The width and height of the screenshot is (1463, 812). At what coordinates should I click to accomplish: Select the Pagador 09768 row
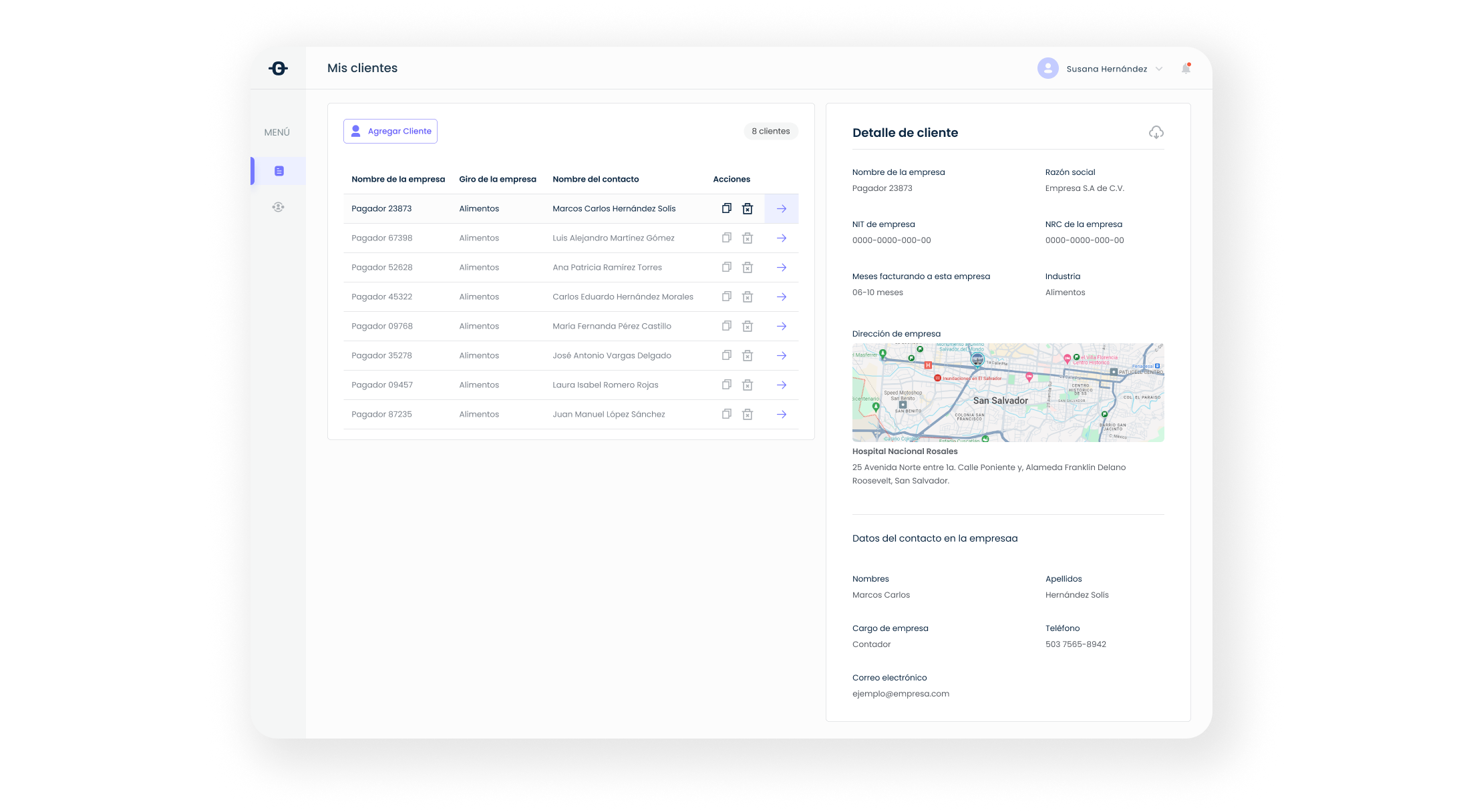[381, 326]
